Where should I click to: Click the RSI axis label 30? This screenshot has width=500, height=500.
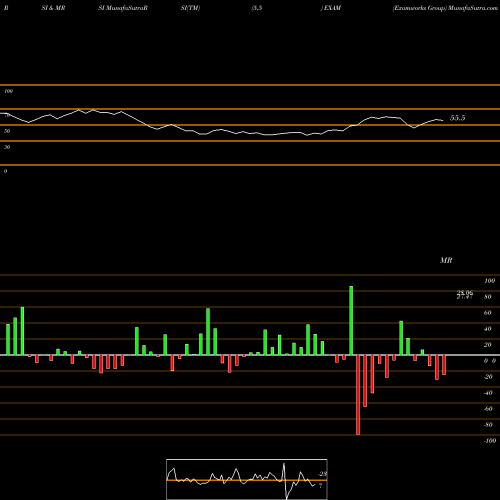point(7,147)
